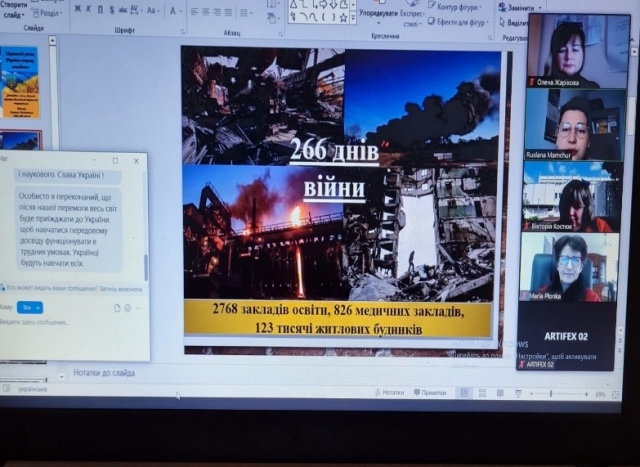Close the Zoom chat window

[136, 161]
